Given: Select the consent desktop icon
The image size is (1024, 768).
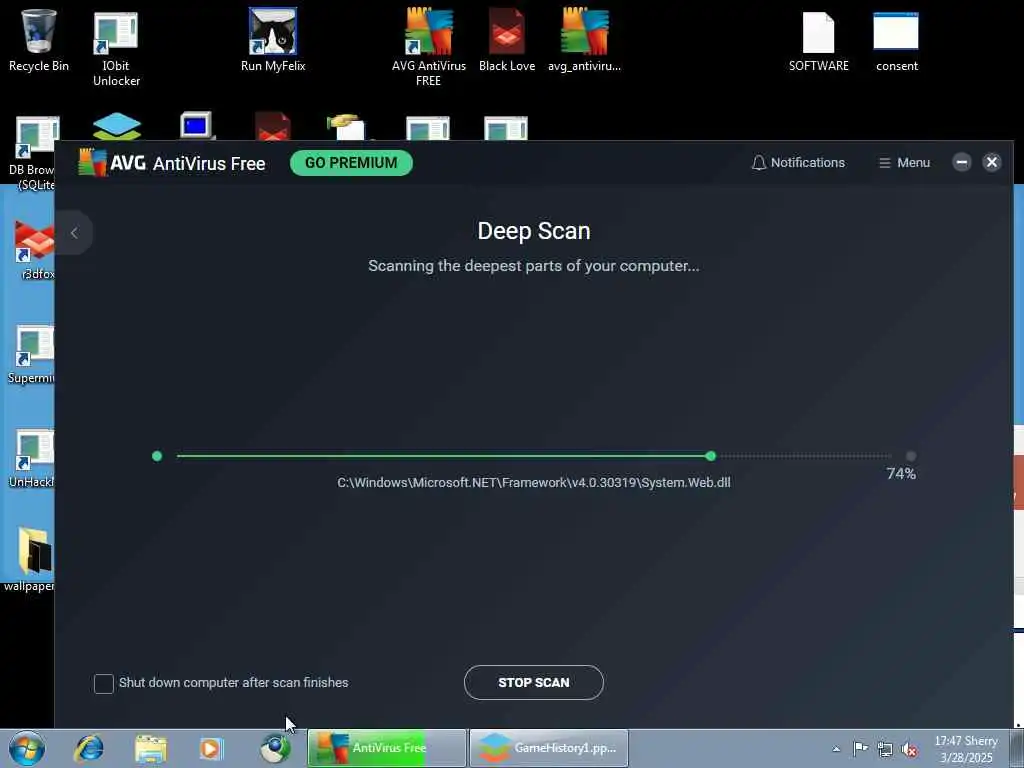Looking at the screenshot, I should [896, 42].
